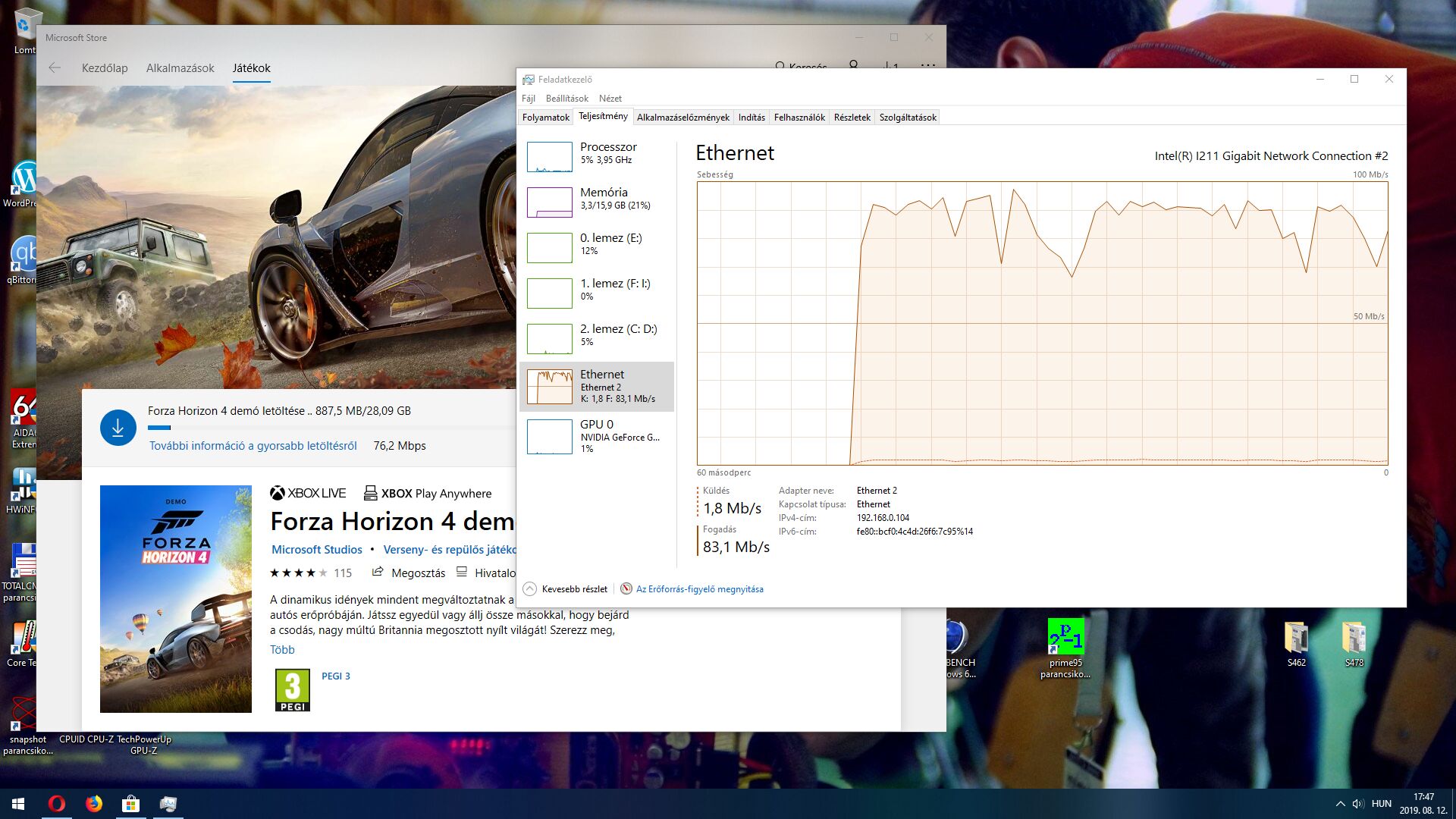Switch to the Folyamatok tab

tap(545, 118)
